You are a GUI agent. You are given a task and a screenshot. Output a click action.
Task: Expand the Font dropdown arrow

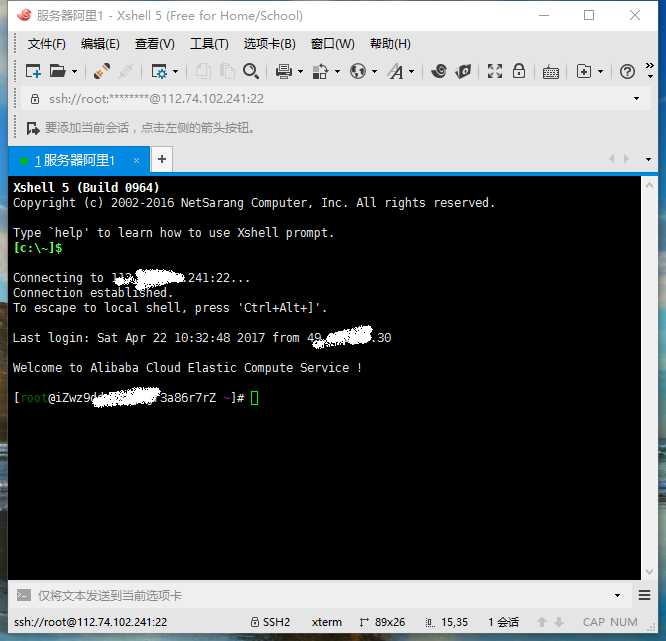(411, 71)
